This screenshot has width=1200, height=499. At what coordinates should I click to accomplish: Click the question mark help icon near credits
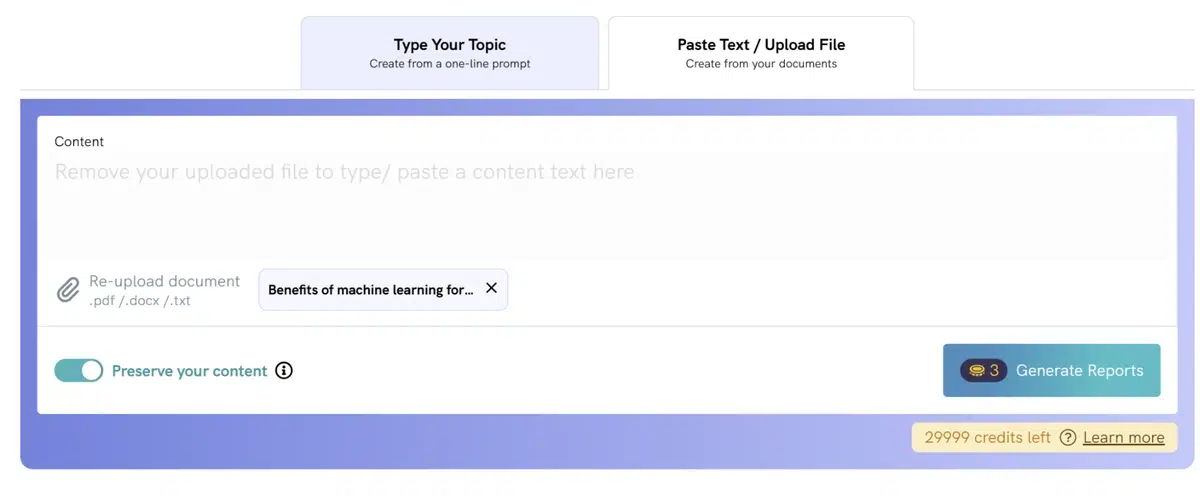tap(1068, 437)
